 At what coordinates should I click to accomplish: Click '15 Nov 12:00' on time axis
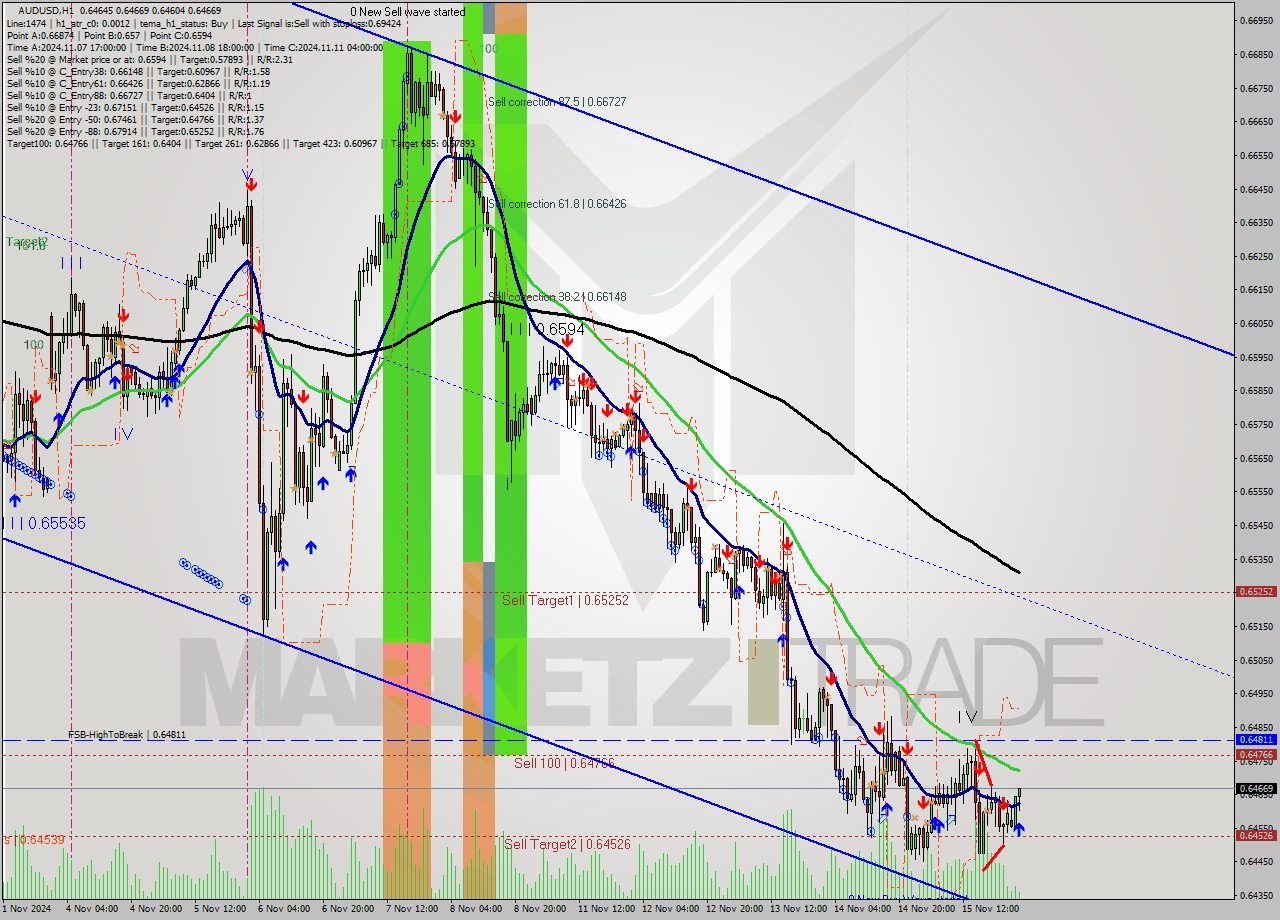tap(990, 909)
